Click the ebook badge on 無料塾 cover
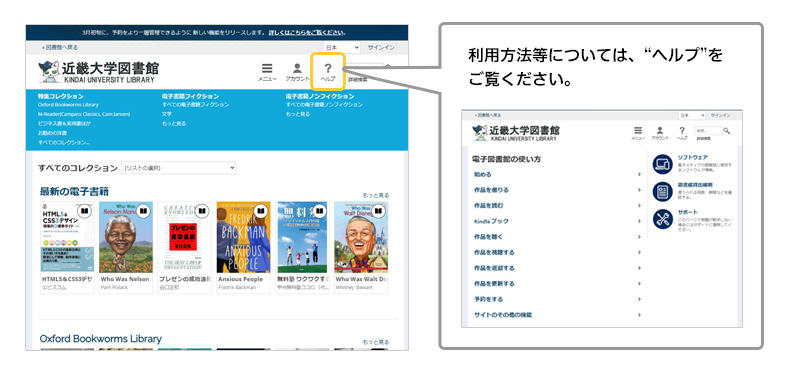This screenshot has width=800, height=373. tap(319, 211)
